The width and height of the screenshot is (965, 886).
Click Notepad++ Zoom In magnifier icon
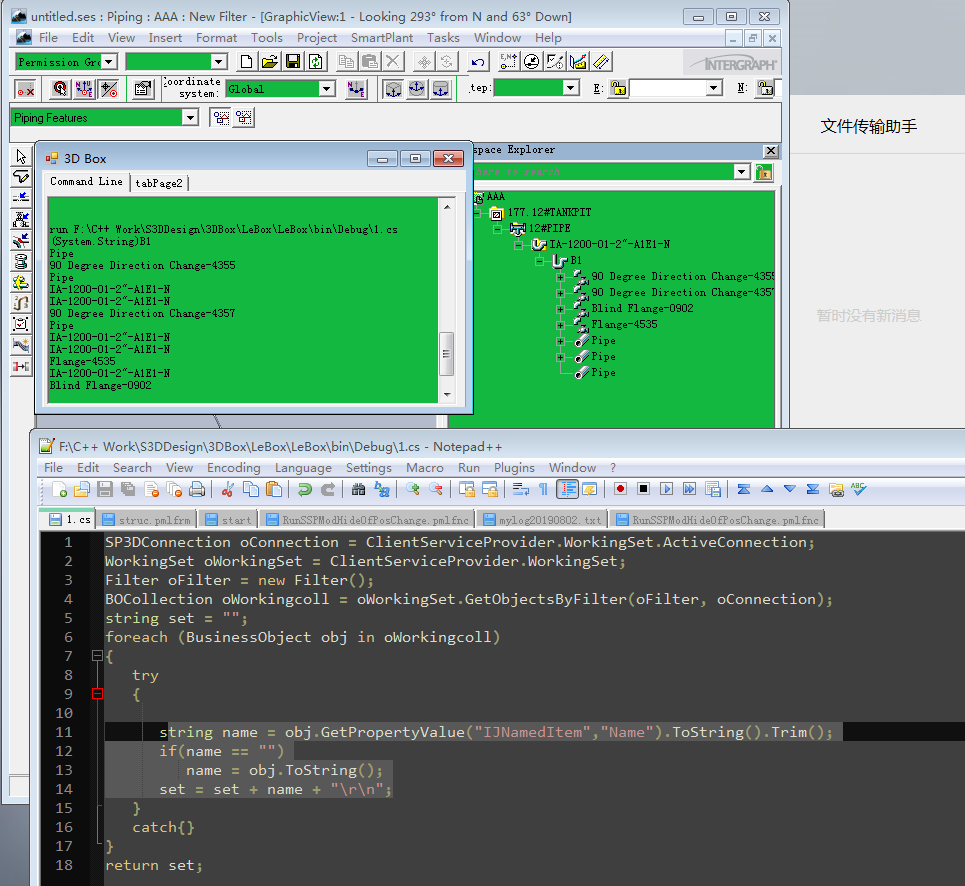coord(412,489)
